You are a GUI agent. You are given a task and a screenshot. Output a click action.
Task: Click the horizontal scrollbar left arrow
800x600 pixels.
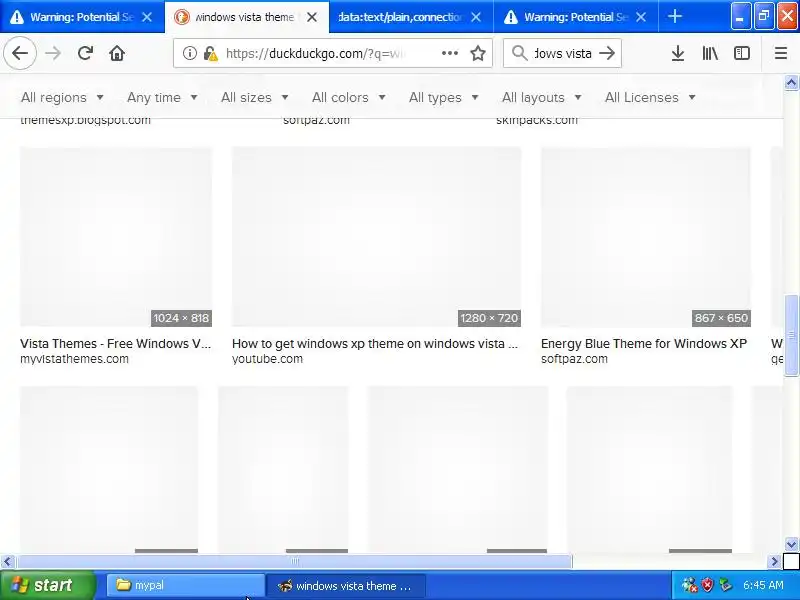click(7, 562)
